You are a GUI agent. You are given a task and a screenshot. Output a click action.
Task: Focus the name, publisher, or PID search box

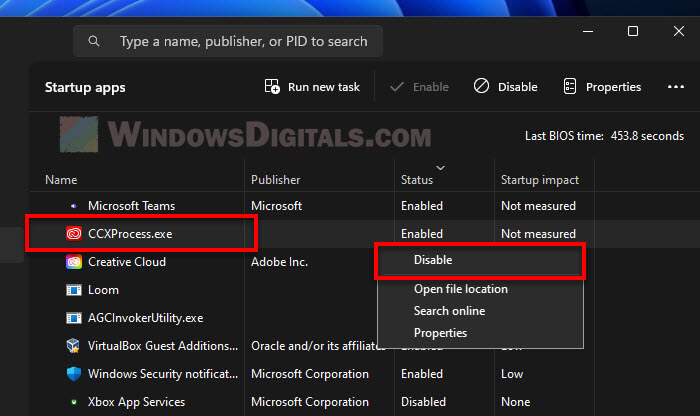coord(228,42)
